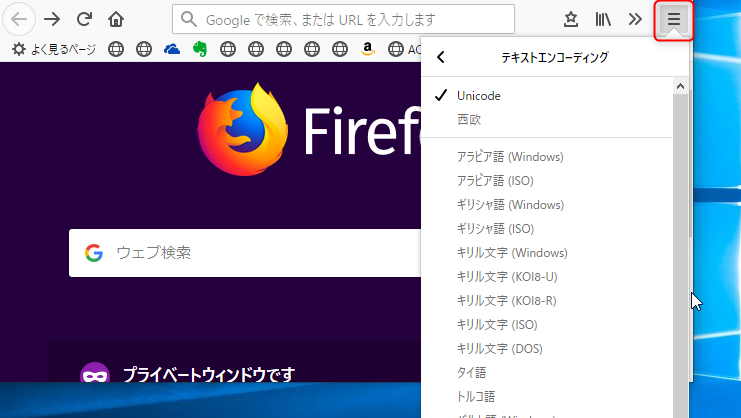Pick キリル文字 (KOI8-U) encoding

pyautogui.click(x=546, y=277)
